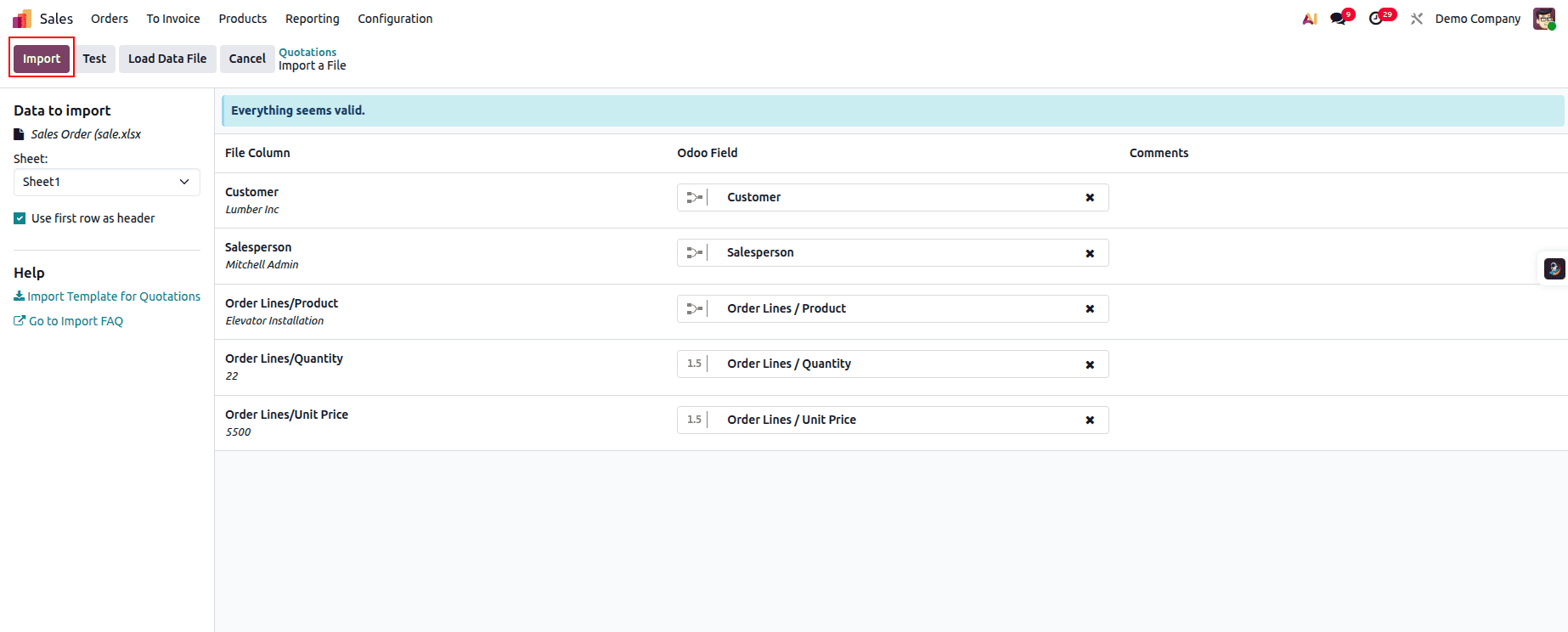Image resolution: width=1568 pixels, height=632 pixels.
Task: Click the Salesperson file column label
Action: [258, 247]
